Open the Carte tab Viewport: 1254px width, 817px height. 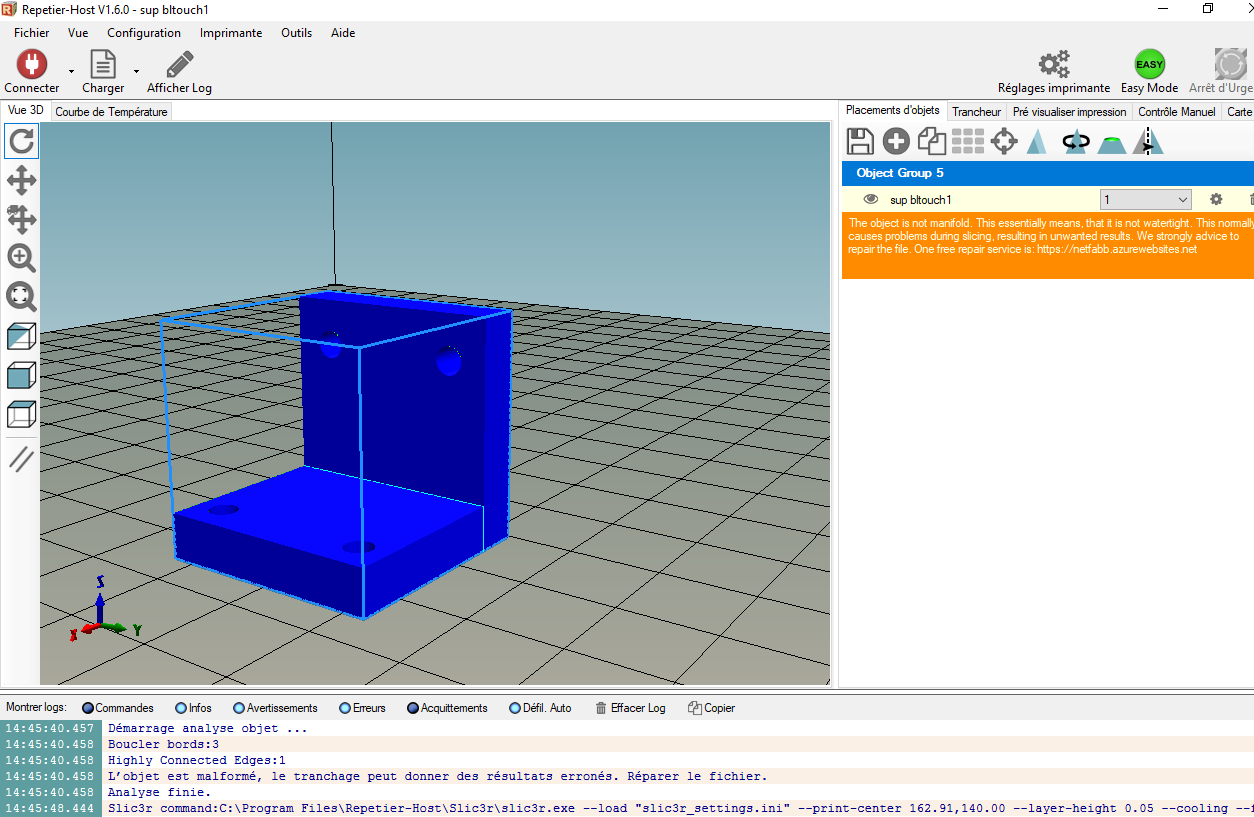1239,112
